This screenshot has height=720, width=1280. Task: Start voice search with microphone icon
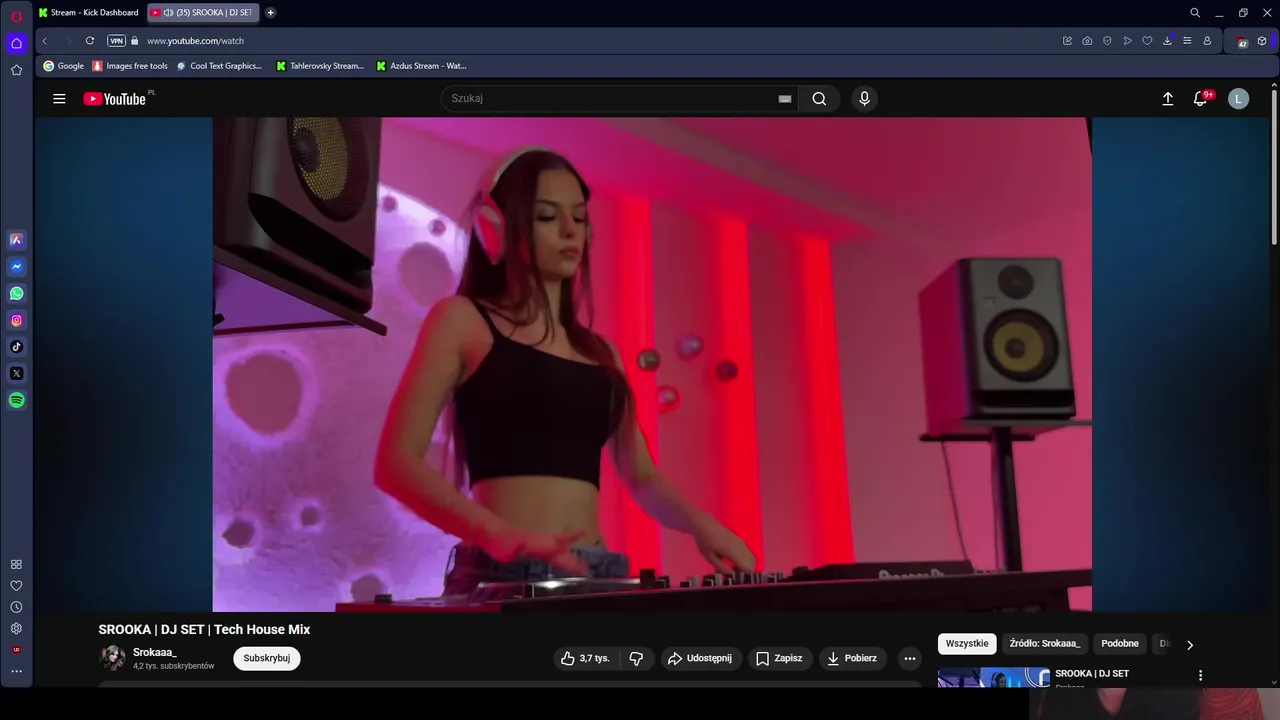click(865, 98)
